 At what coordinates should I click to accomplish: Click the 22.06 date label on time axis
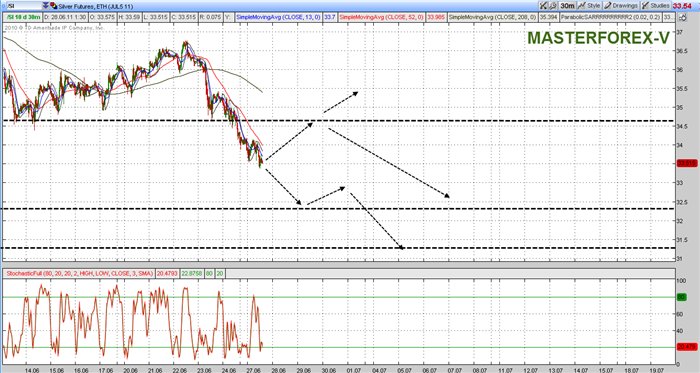click(x=179, y=370)
